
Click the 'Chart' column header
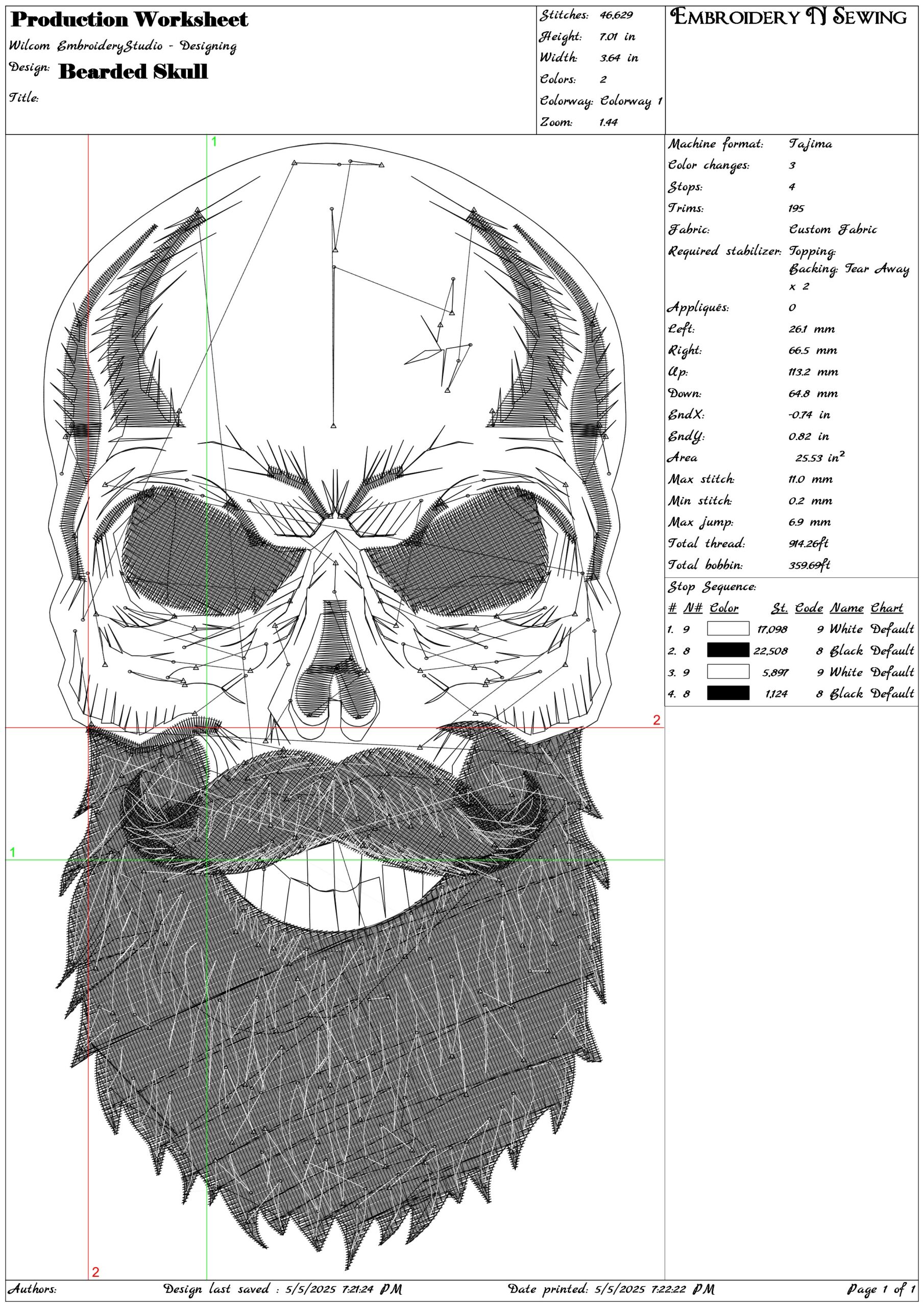[887, 608]
